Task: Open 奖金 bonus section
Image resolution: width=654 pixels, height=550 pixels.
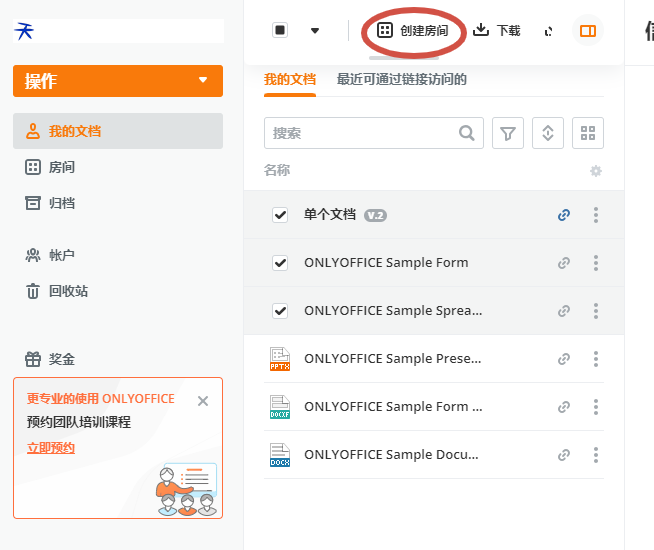Action: click(x=50, y=359)
